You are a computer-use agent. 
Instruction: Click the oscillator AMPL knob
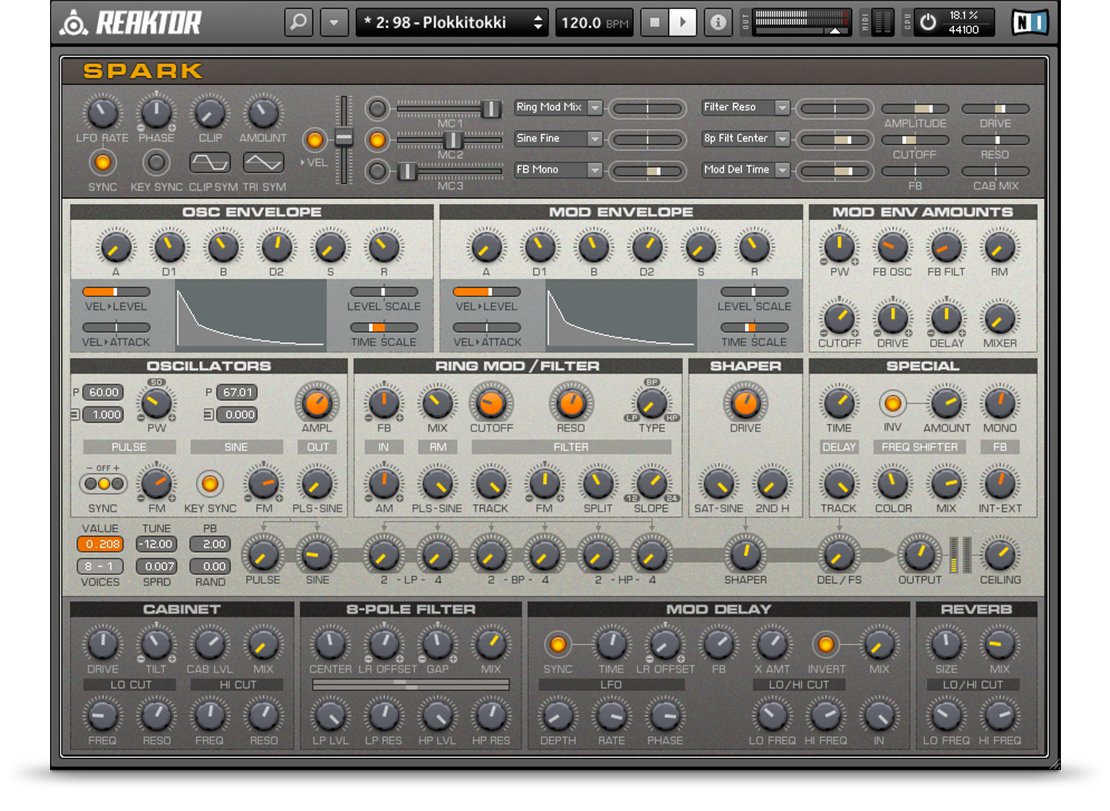pyautogui.click(x=316, y=403)
